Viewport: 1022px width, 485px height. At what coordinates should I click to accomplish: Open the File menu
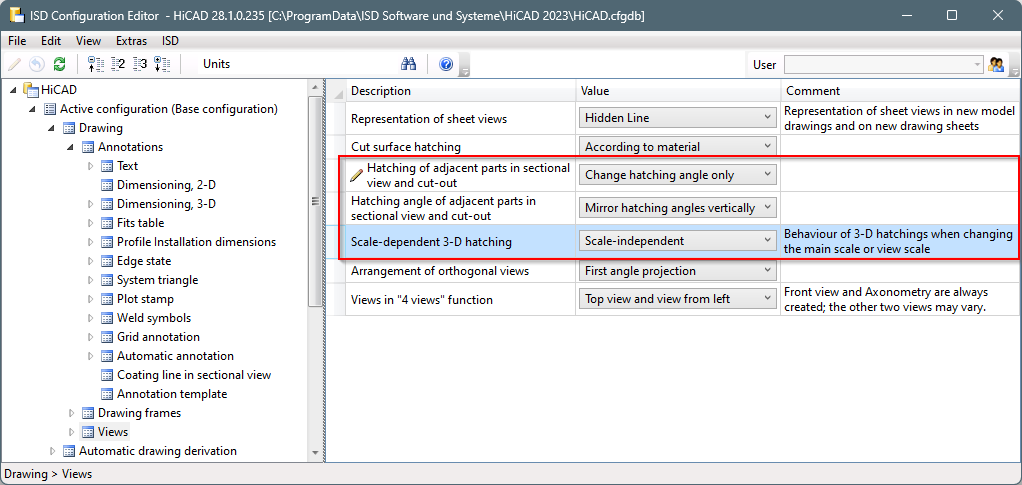click(17, 40)
